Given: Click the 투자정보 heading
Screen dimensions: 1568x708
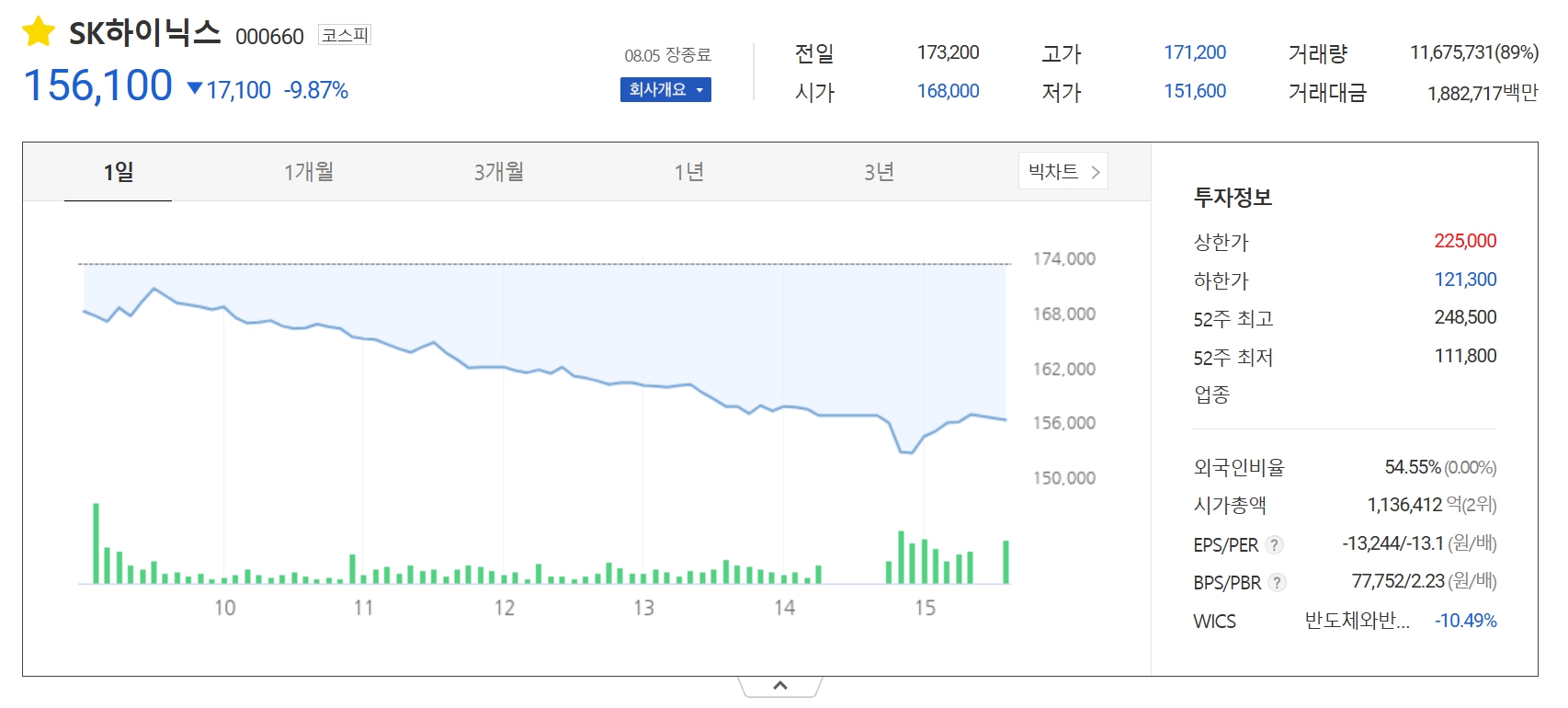Looking at the screenshot, I should coord(1233,197).
